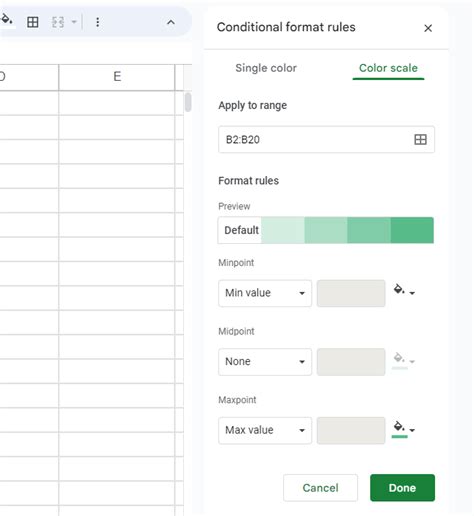Select column E header

[x=117, y=77]
